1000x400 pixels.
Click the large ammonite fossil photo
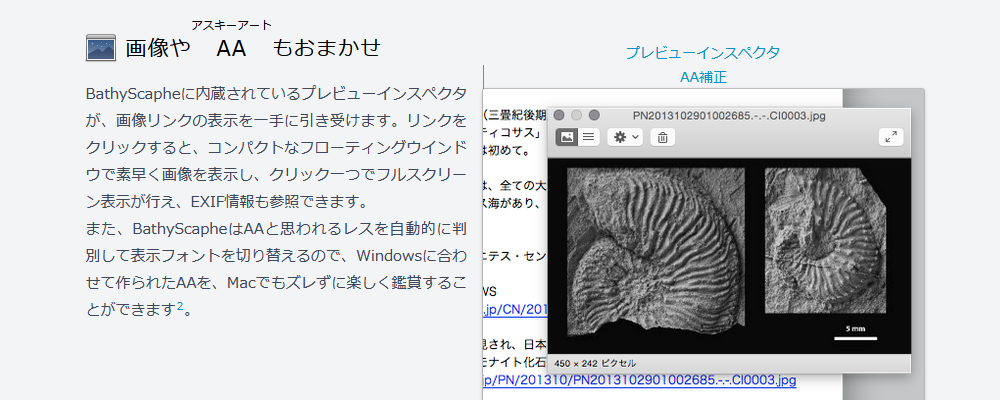[656, 252]
